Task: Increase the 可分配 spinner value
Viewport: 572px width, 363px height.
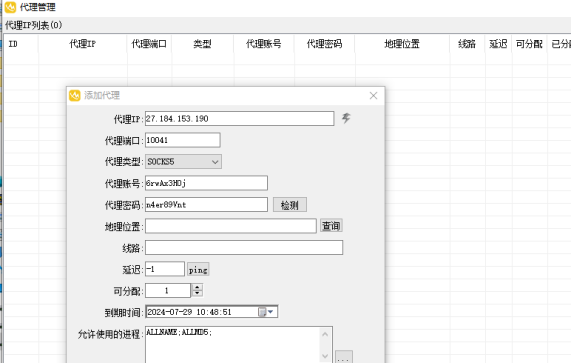Action: [197, 287]
